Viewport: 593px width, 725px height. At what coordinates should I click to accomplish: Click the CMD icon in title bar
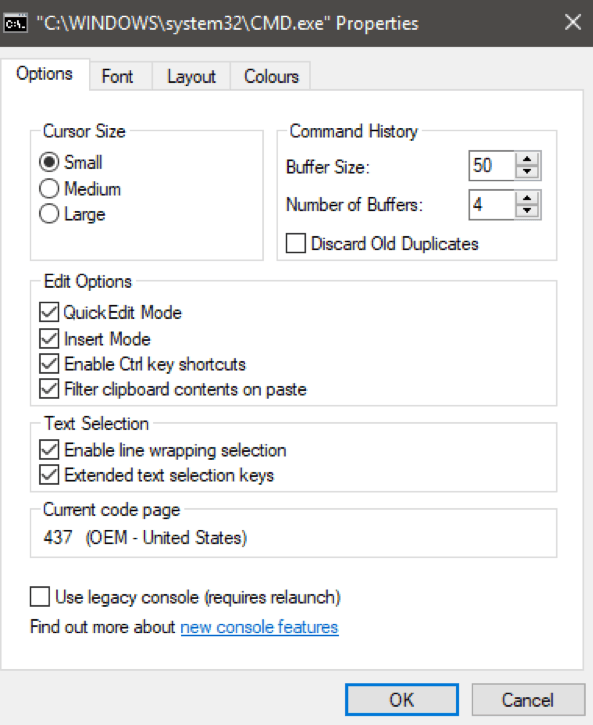16,23
